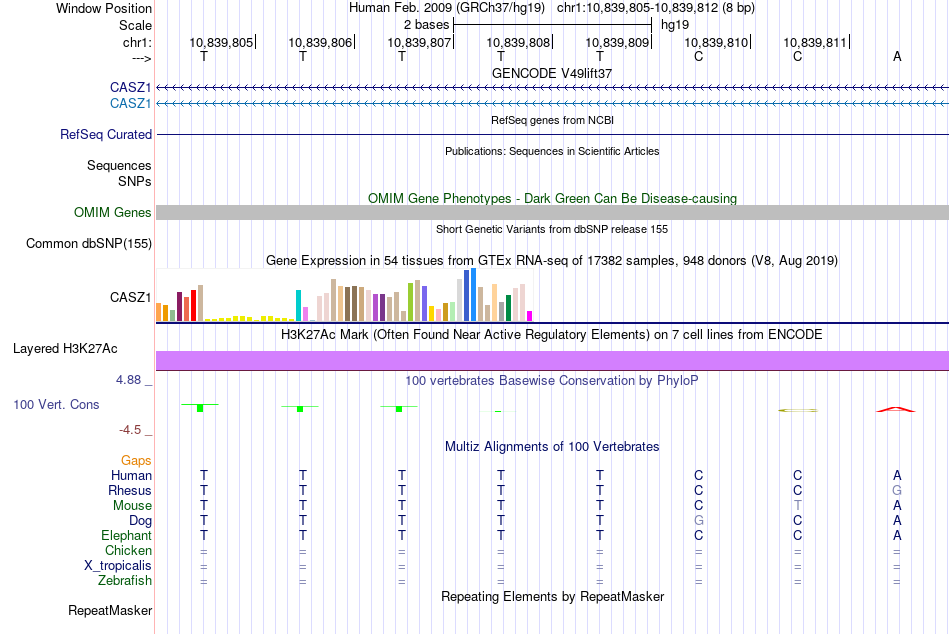950x634 pixels.
Task: Click RefSeq genes from NCBI title
Action: pyautogui.click(x=552, y=120)
